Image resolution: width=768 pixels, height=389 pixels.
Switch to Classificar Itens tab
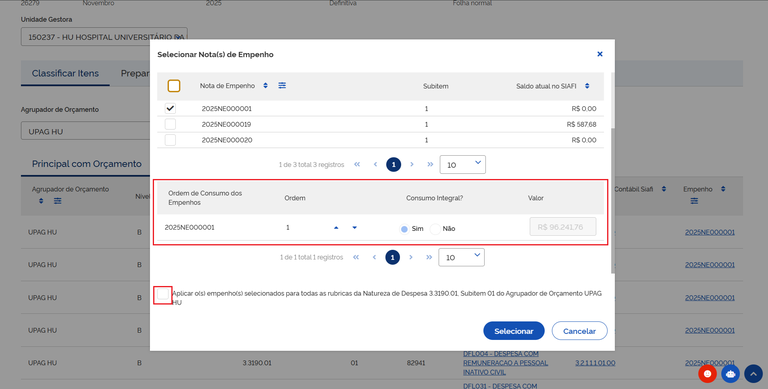coord(65,73)
